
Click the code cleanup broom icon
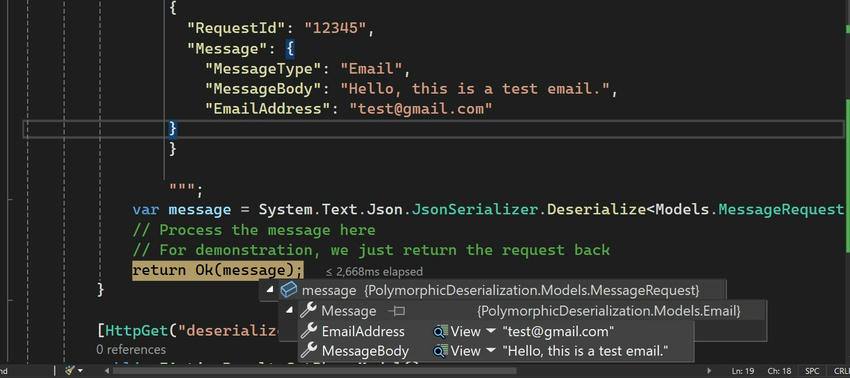[x=70, y=370]
